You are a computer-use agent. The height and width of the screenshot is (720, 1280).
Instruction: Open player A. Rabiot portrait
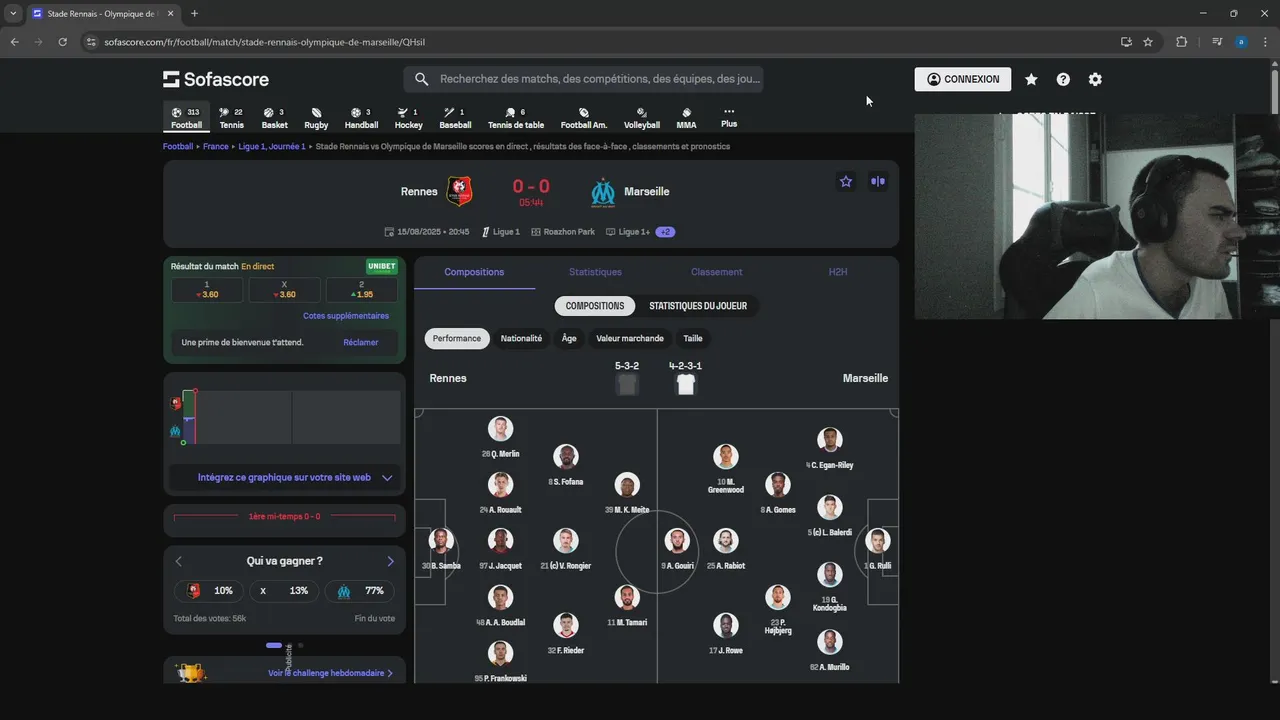pyautogui.click(x=726, y=541)
